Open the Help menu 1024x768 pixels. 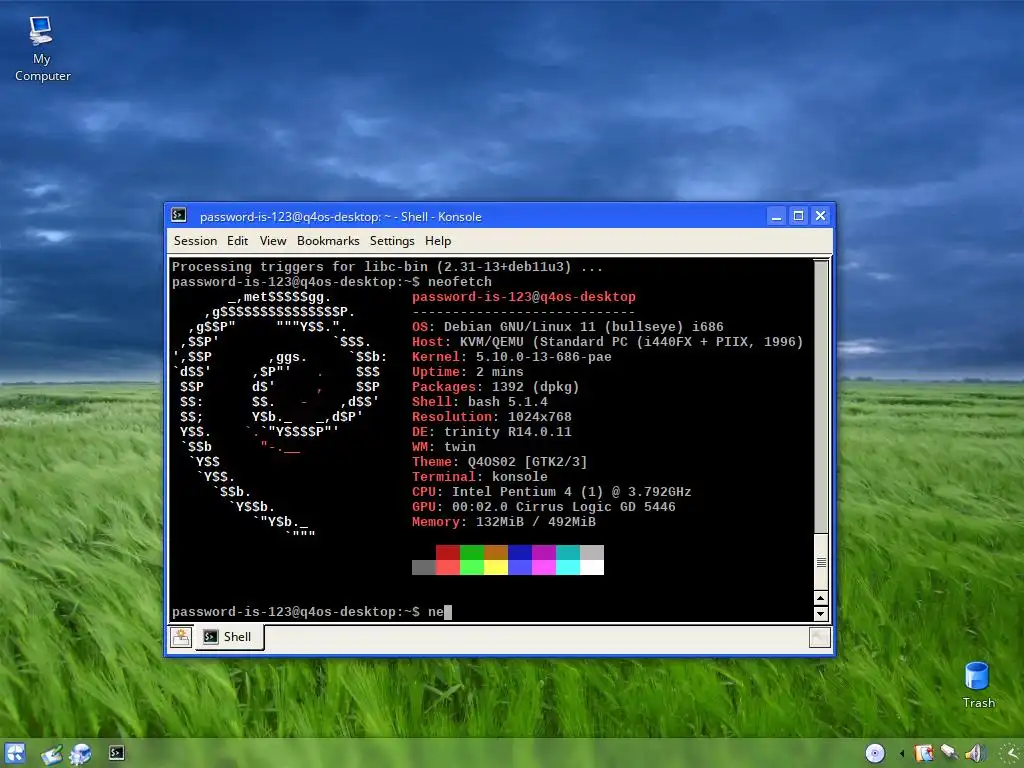pyautogui.click(x=438, y=241)
